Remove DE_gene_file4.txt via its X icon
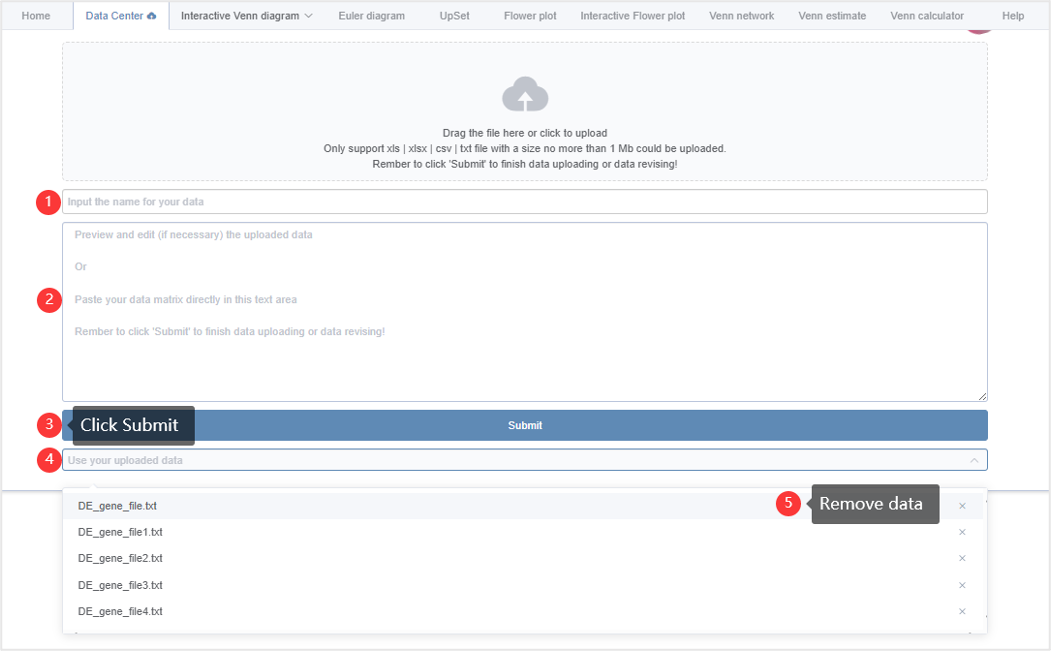The height and width of the screenshot is (652, 1052). (x=962, y=611)
